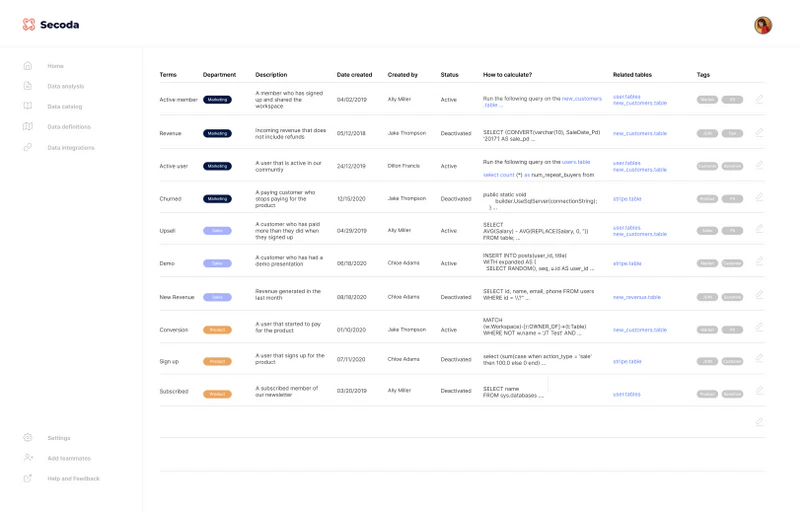
Task: Open stripe.table link in Churned row
Action: click(x=627, y=199)
